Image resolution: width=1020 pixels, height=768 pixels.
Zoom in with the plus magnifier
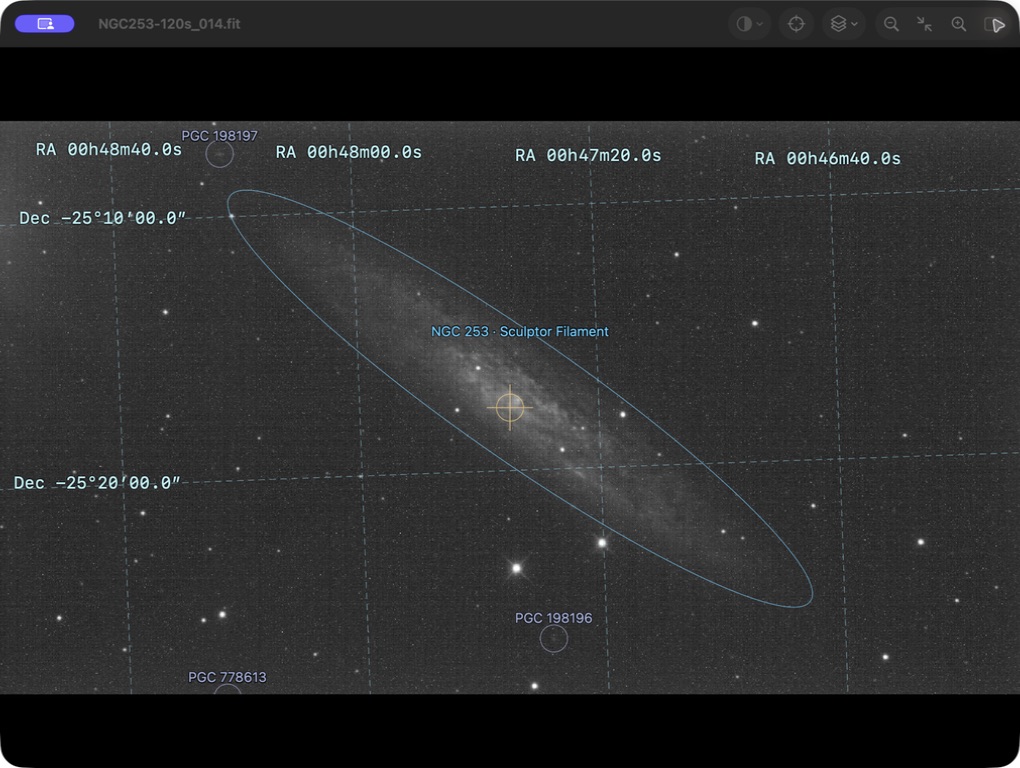click(959, 24)
